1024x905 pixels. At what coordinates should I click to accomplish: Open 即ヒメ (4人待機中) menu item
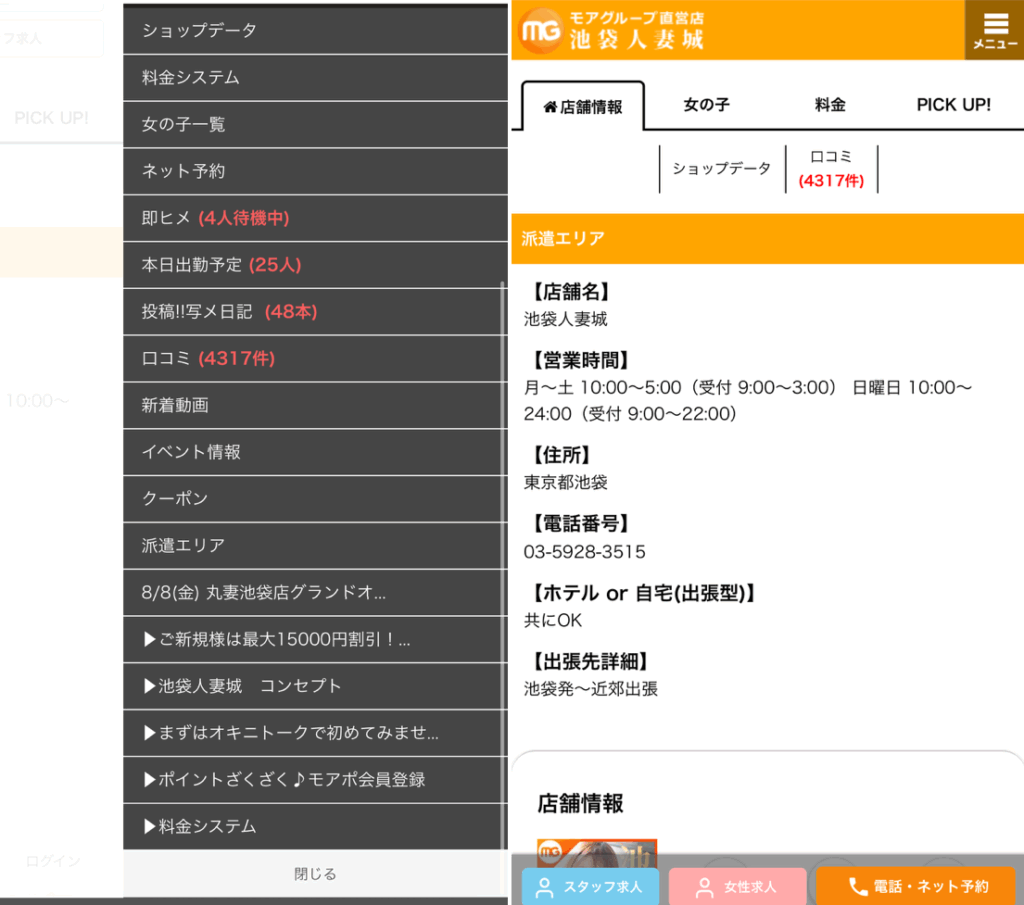pyautogui.click(x=315, y=218)
